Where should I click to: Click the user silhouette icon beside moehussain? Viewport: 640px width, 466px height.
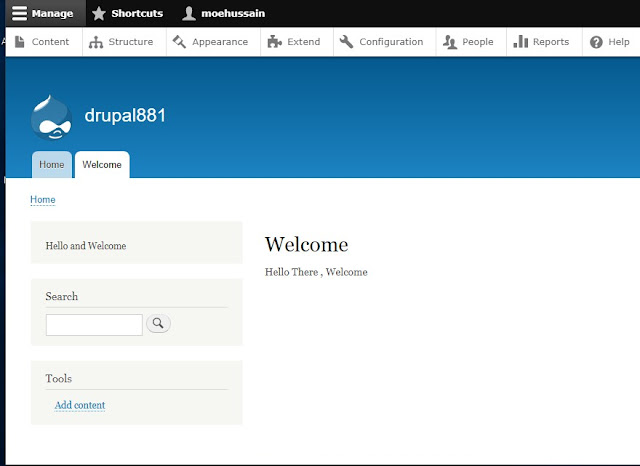(189, 13)
